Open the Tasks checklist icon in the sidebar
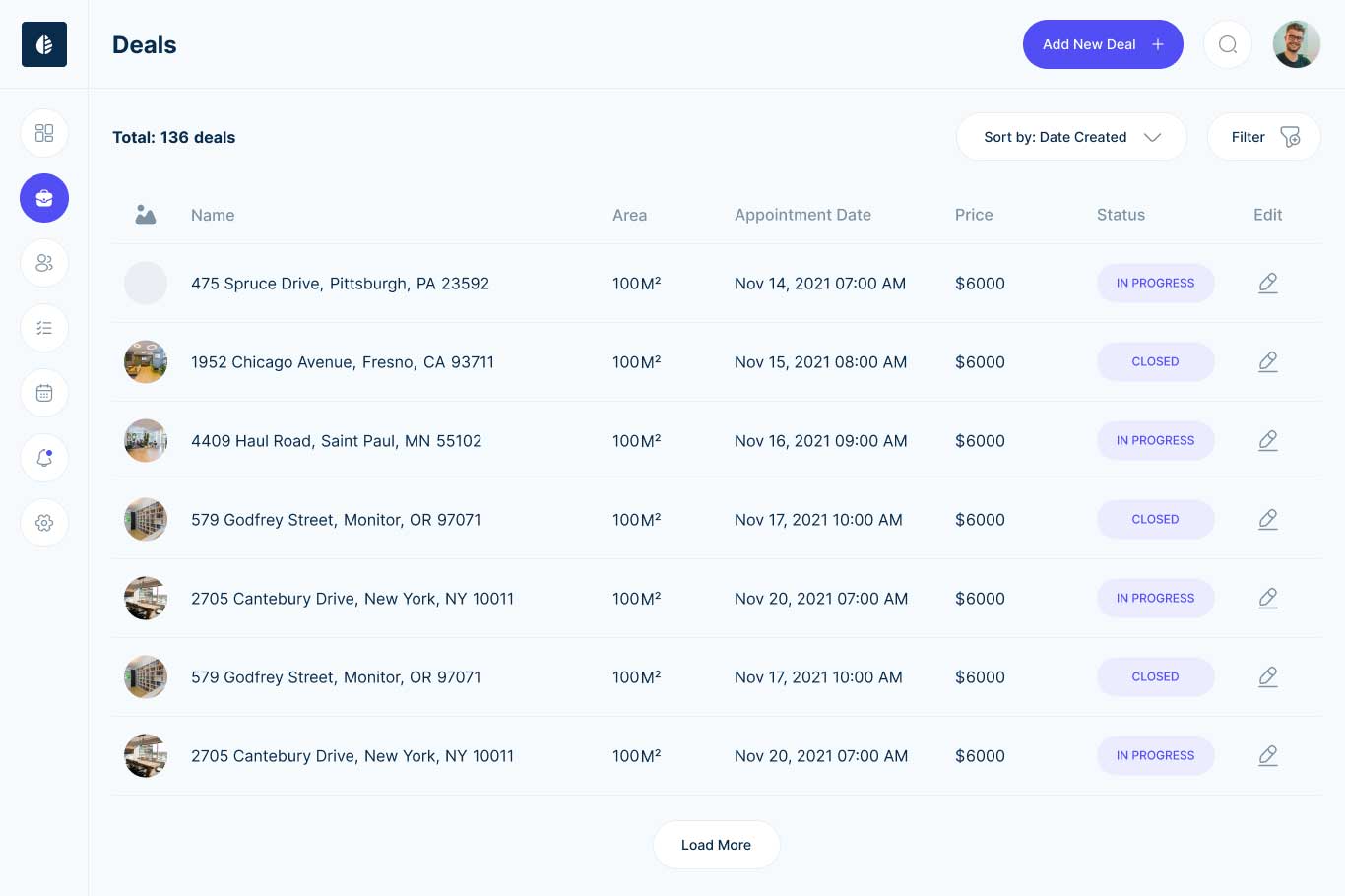The height and width of the screenshot is (896, 1345). pyautogui.click(x=44, y=328)
